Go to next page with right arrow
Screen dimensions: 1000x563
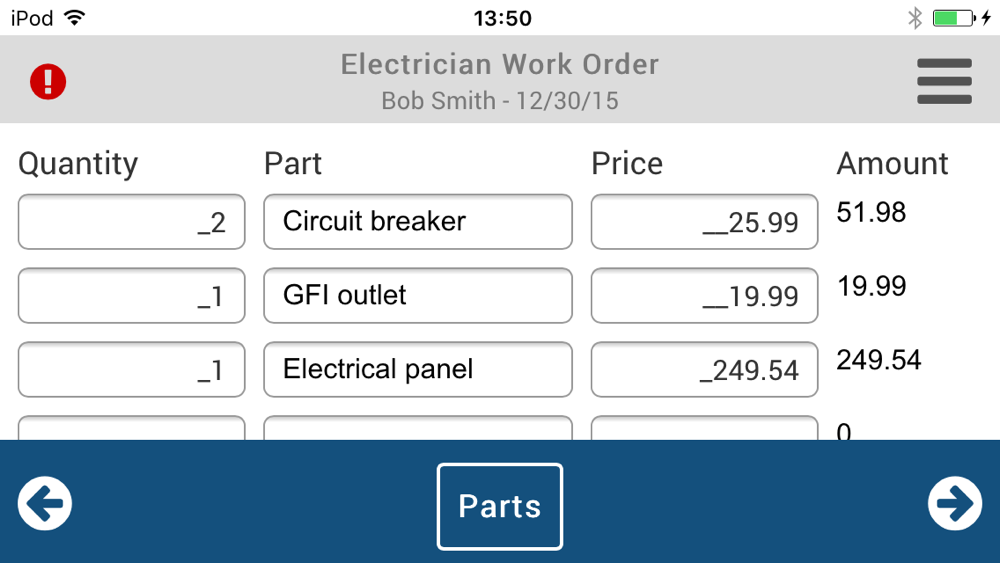point(954,504)
